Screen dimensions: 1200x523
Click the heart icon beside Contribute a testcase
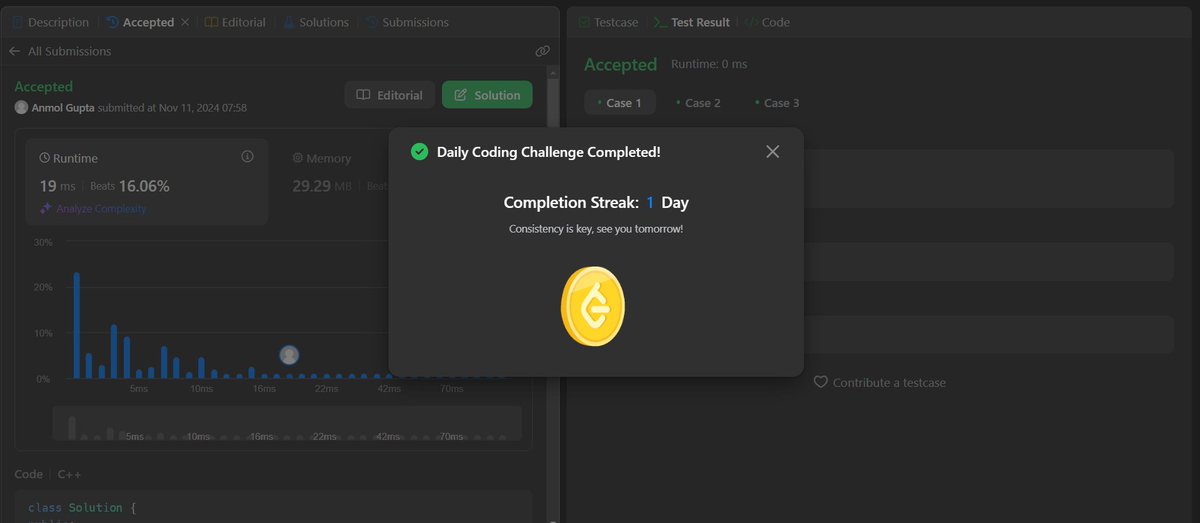pos(821,382)
